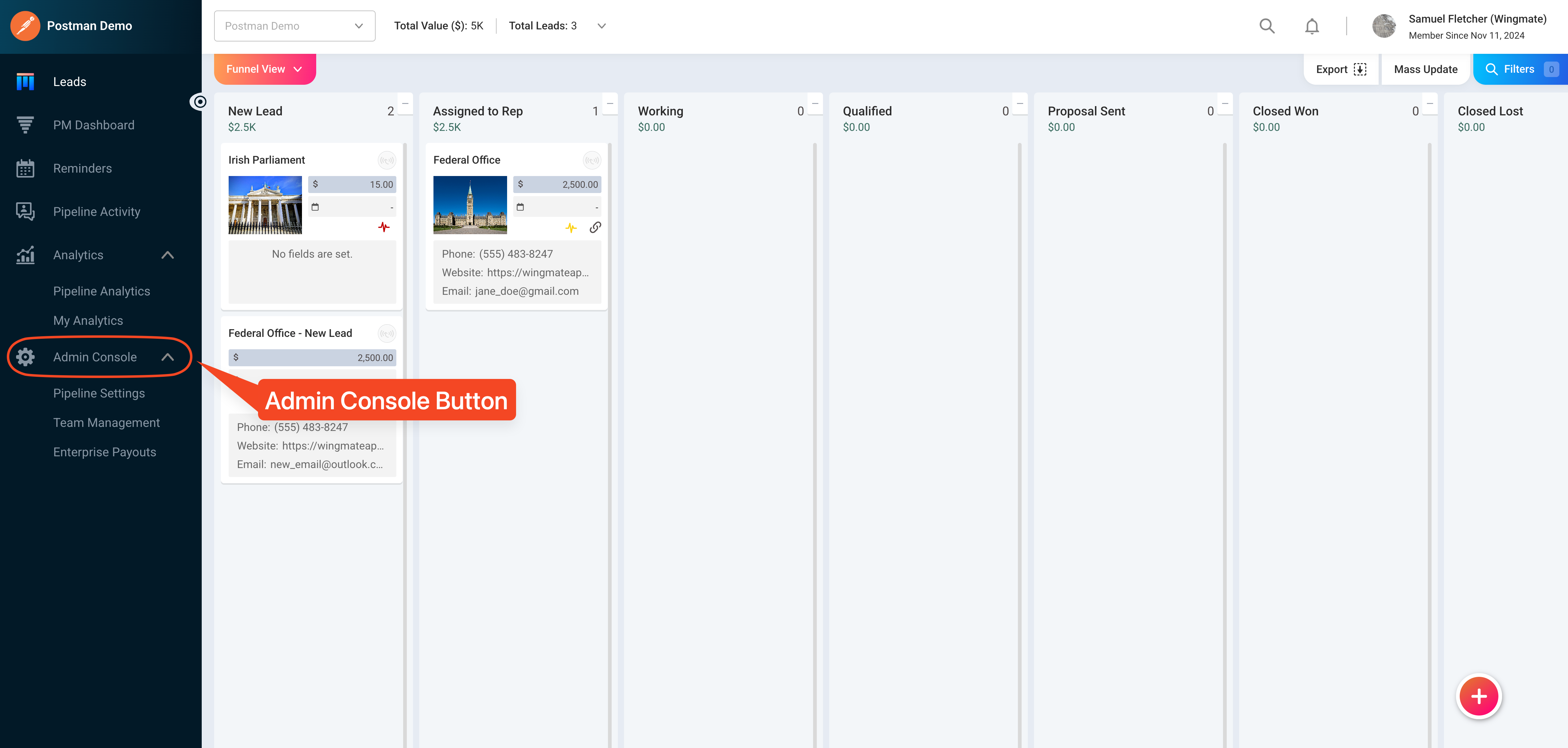This screenshot has width=1568, height=748.
Task: Click jane_doe@gmail.com email text
Action: tap(527, 291)
